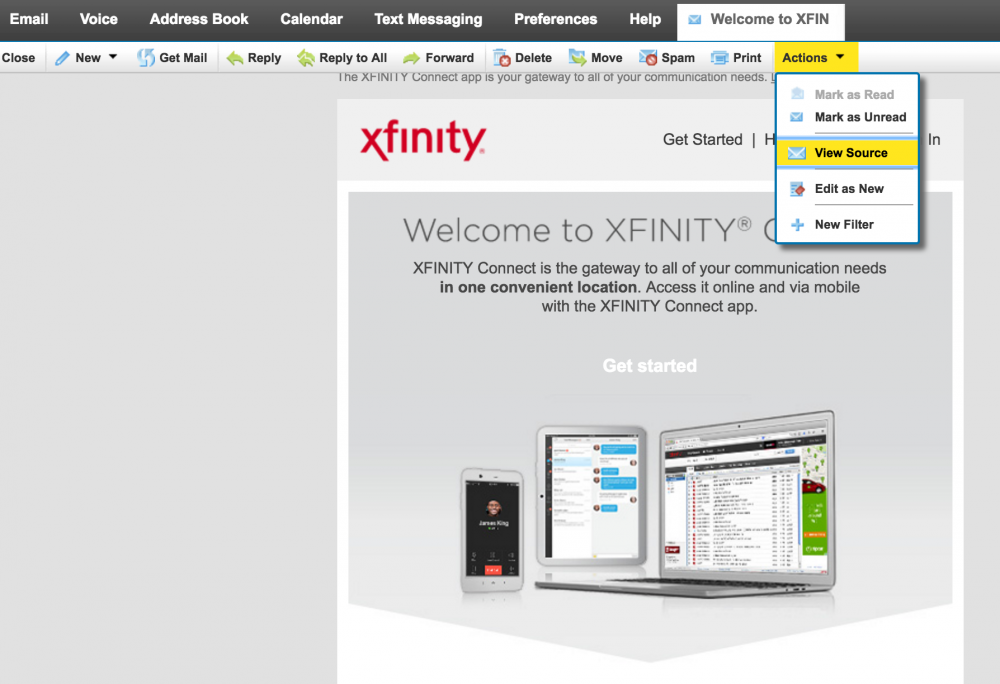This screenshot has width=1000, height=684.
Task: Click the white Get started button
Action: pyautogui.click(x=650, y=366)
